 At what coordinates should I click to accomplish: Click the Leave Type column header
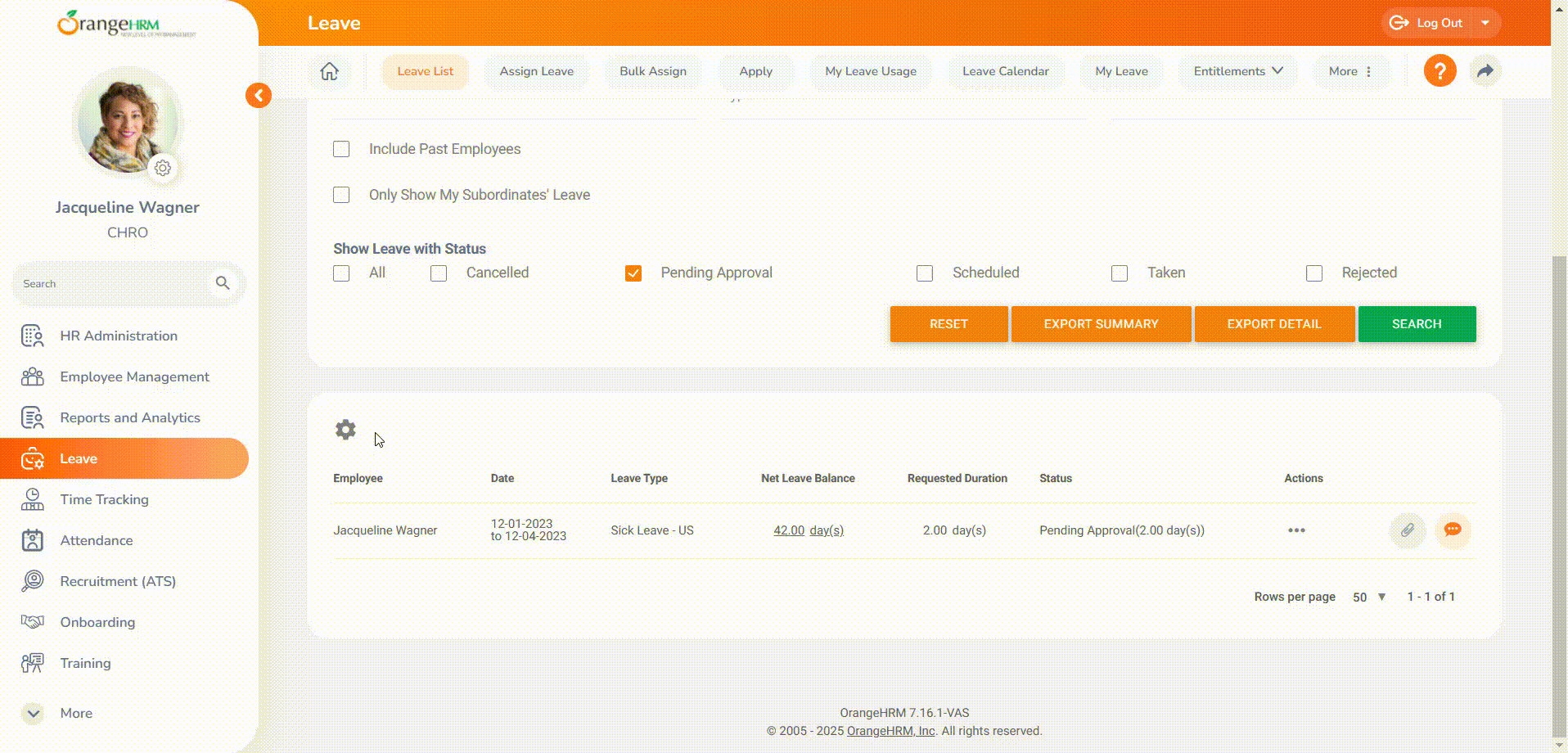click(x=639, y=478)
